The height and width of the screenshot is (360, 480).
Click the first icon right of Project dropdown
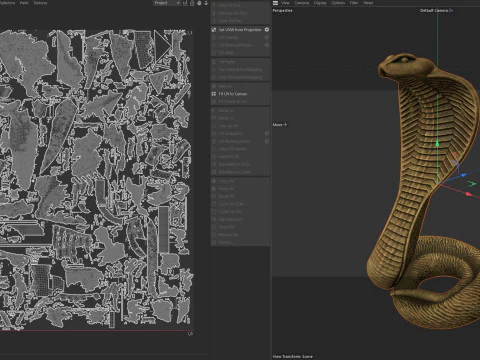coord(185,3)
